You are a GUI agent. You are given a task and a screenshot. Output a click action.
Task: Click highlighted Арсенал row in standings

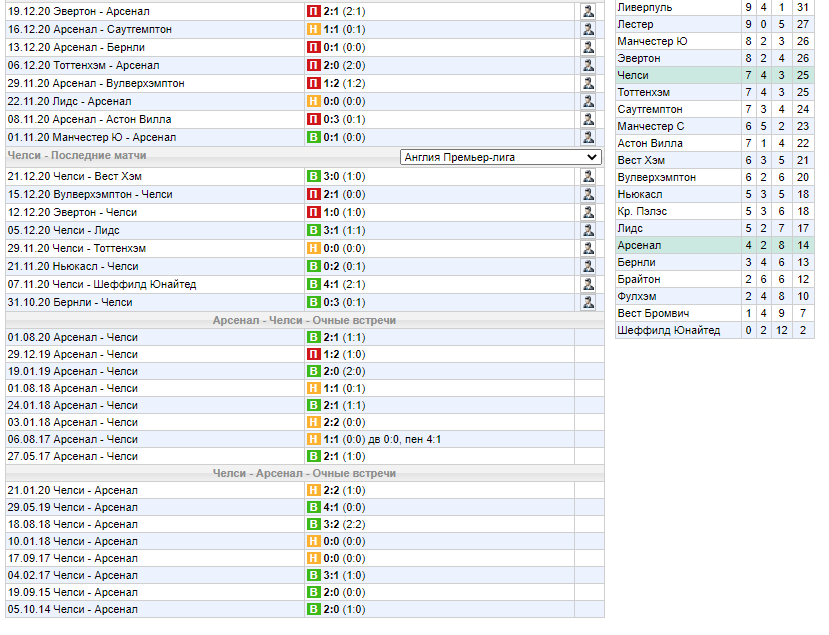point(715,245)
